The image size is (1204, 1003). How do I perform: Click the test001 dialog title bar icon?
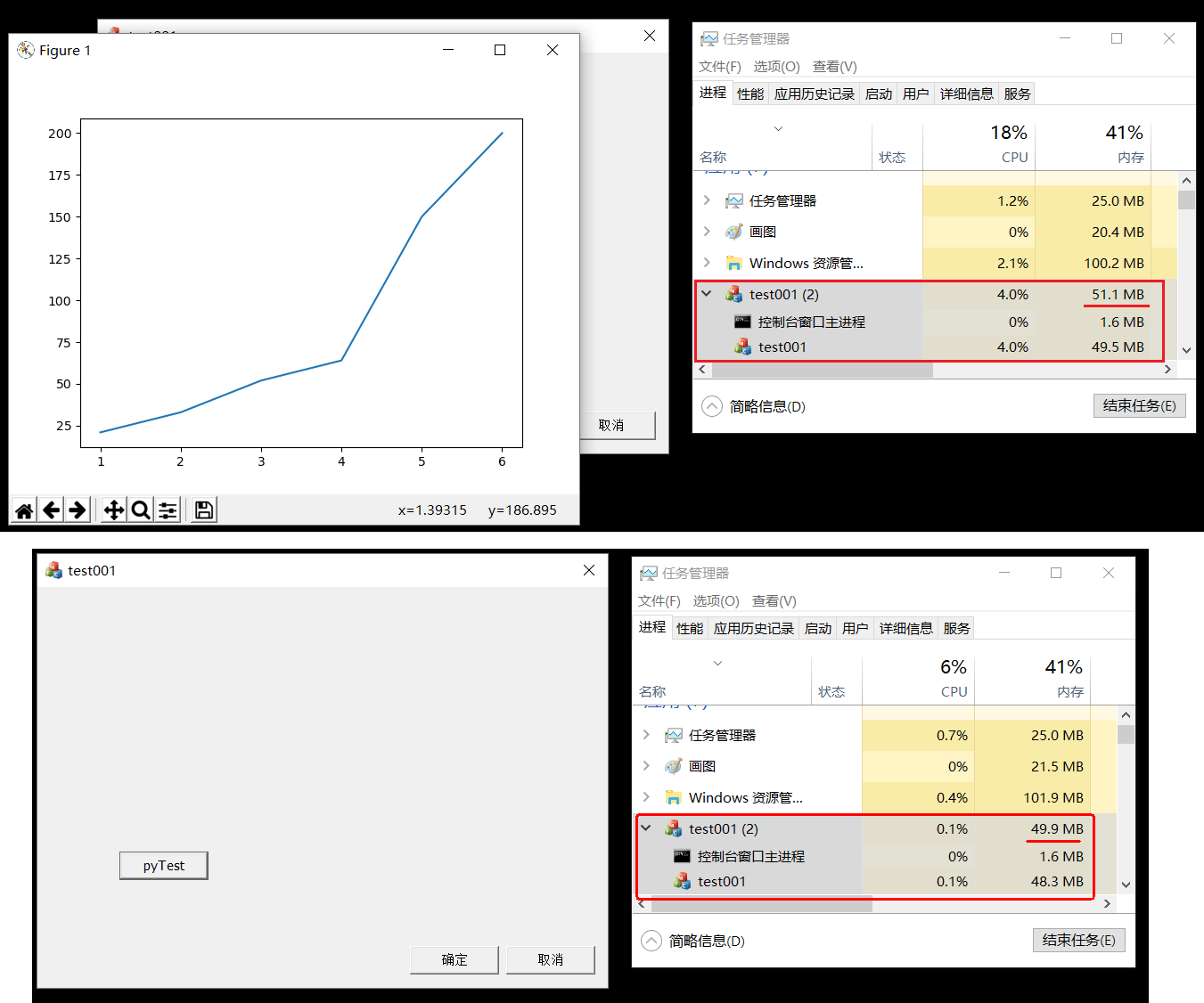[54, 570]
